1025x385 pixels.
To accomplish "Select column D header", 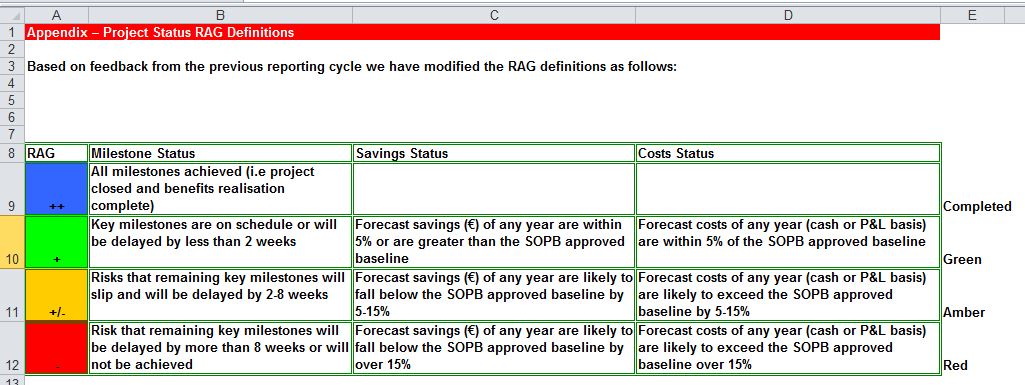I will coord(788,15).
